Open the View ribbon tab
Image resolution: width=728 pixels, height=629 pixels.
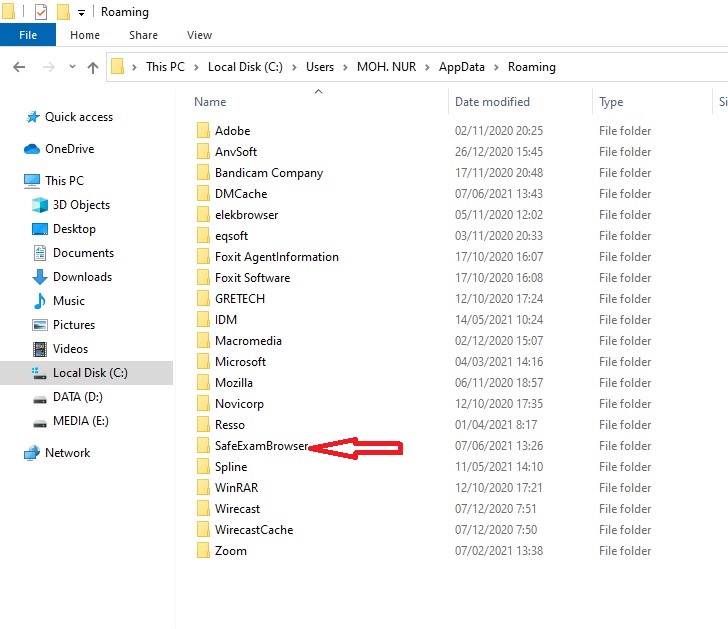coord(200,35)
